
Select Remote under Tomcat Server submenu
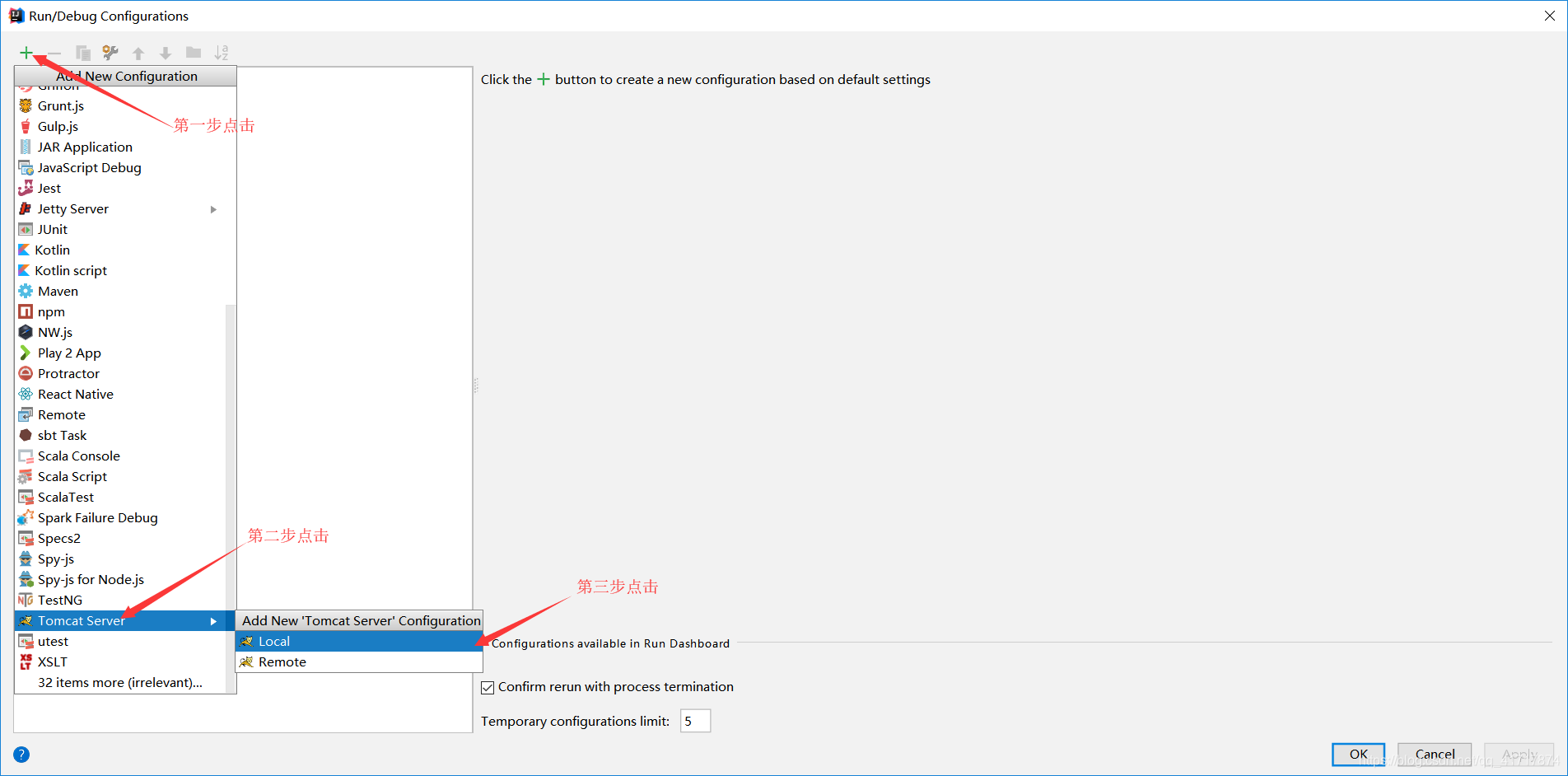pos(359,662)
